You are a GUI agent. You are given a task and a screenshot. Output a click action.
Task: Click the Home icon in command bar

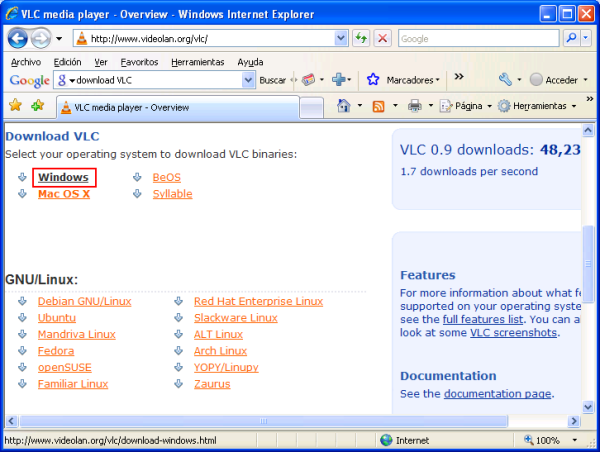343,106
